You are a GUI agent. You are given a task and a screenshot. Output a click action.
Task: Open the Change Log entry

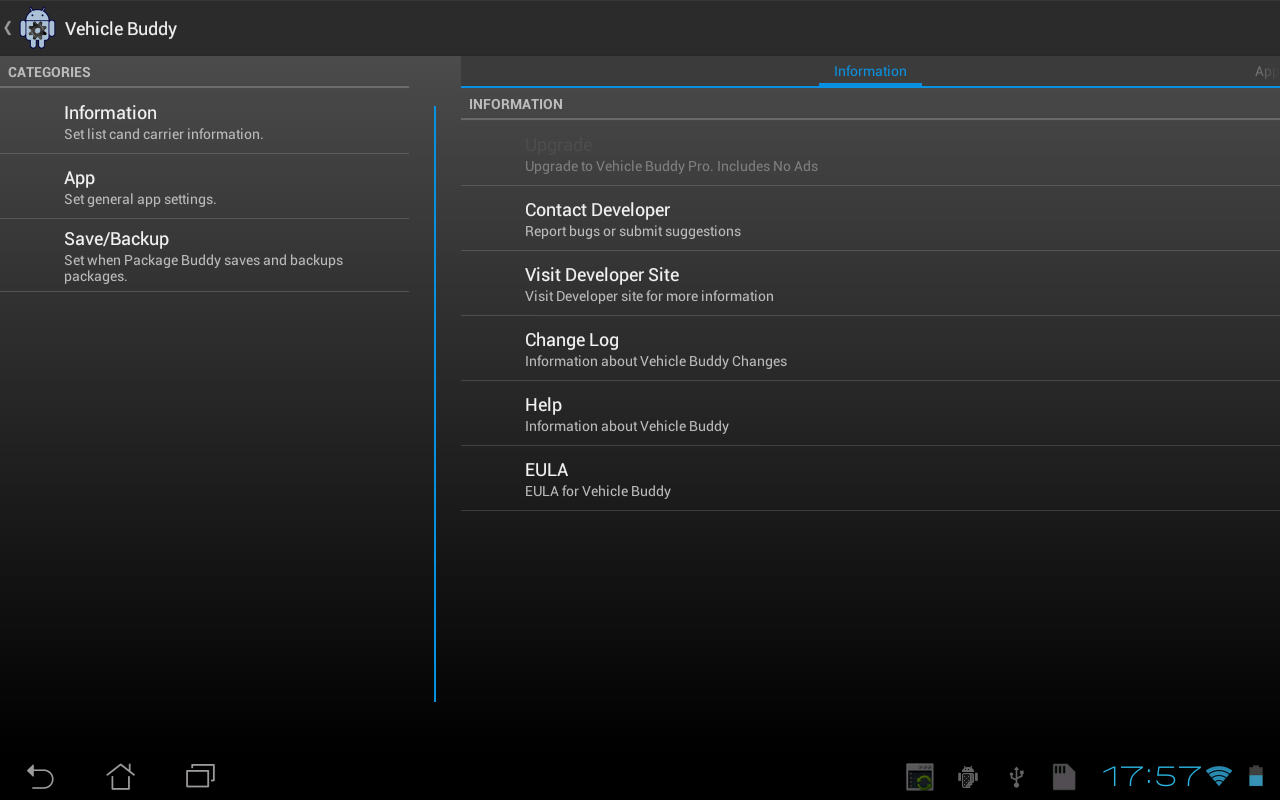870,348
